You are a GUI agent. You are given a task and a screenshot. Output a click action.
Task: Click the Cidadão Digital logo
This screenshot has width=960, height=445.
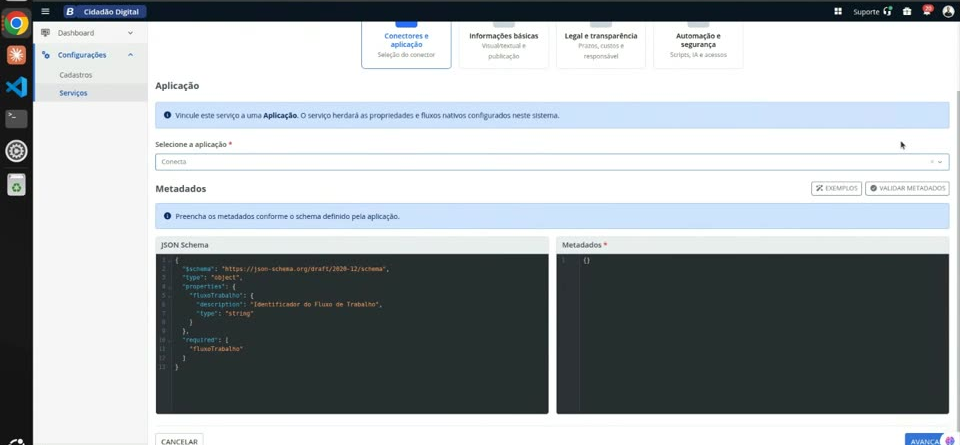[x=105, y=11]
